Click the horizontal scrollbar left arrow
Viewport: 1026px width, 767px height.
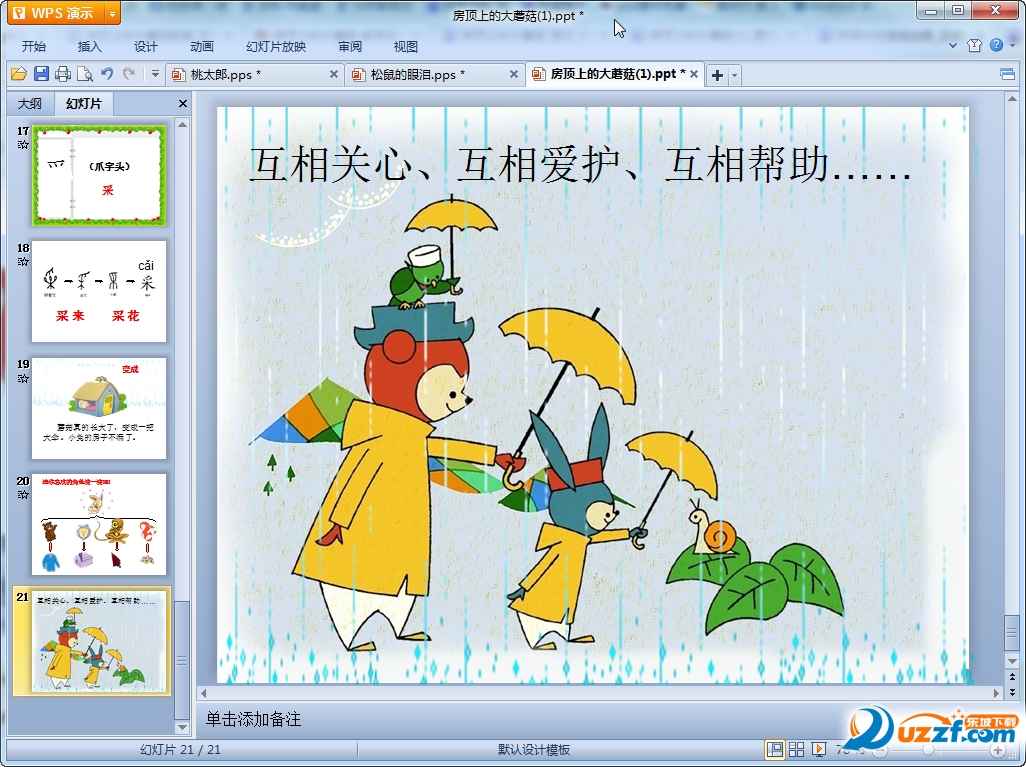(x=203, y=692)
